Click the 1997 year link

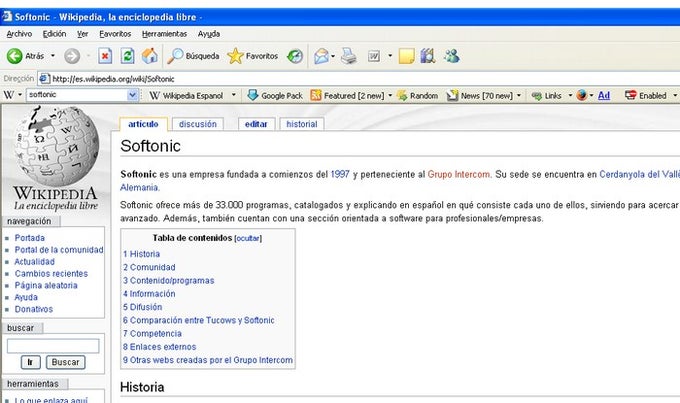[340, 174]
